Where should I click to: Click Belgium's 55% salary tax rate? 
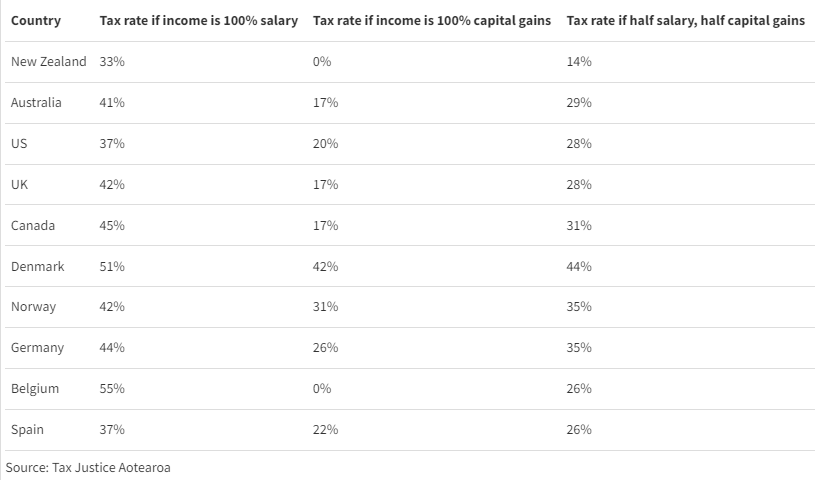(x=112, y=389)
